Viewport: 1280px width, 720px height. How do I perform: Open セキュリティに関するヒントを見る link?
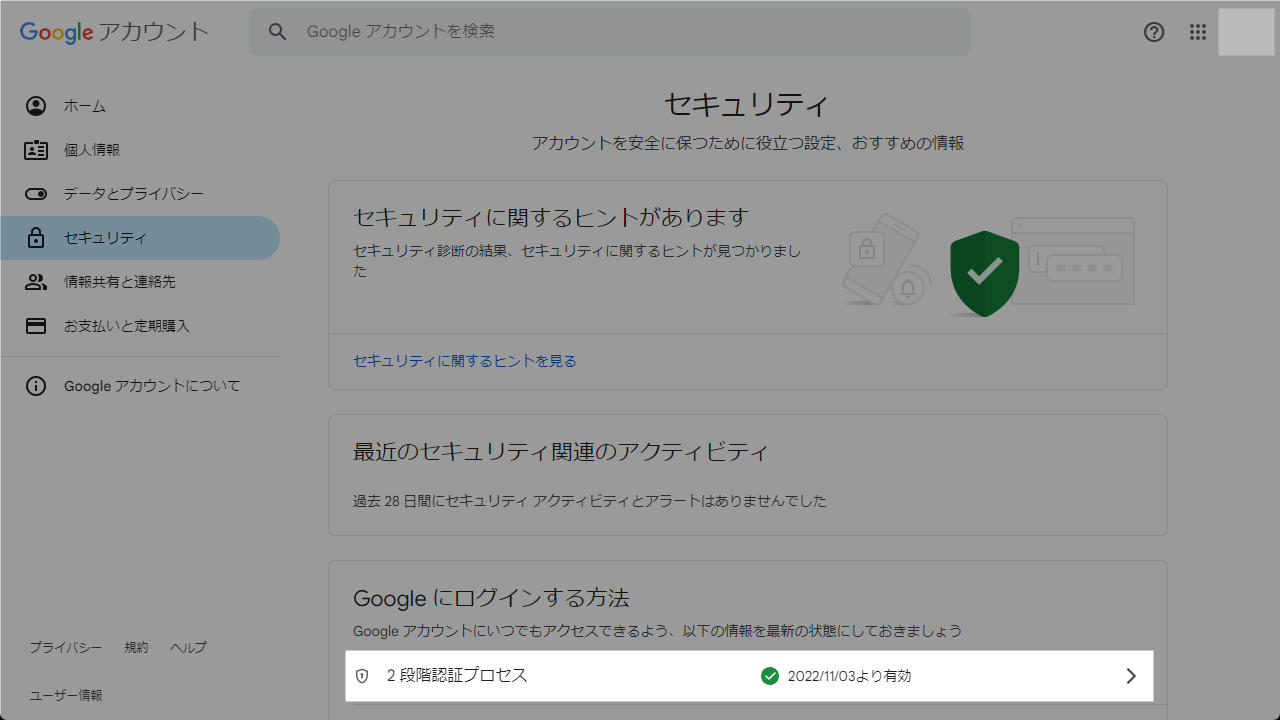point(465,361)
